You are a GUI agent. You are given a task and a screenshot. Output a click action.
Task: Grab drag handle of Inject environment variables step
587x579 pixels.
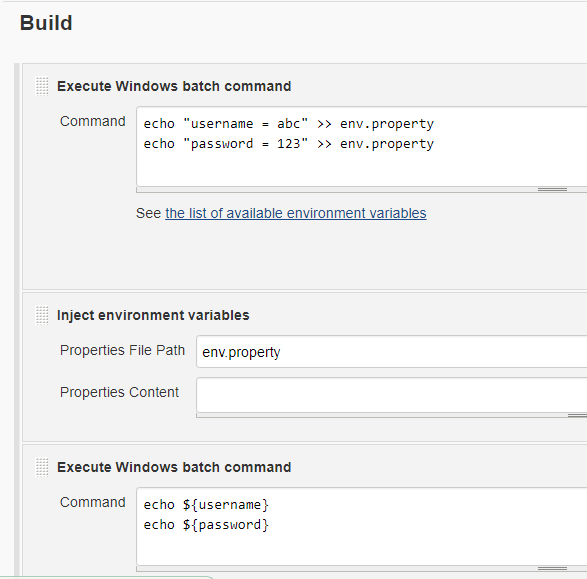click(42, 316)
